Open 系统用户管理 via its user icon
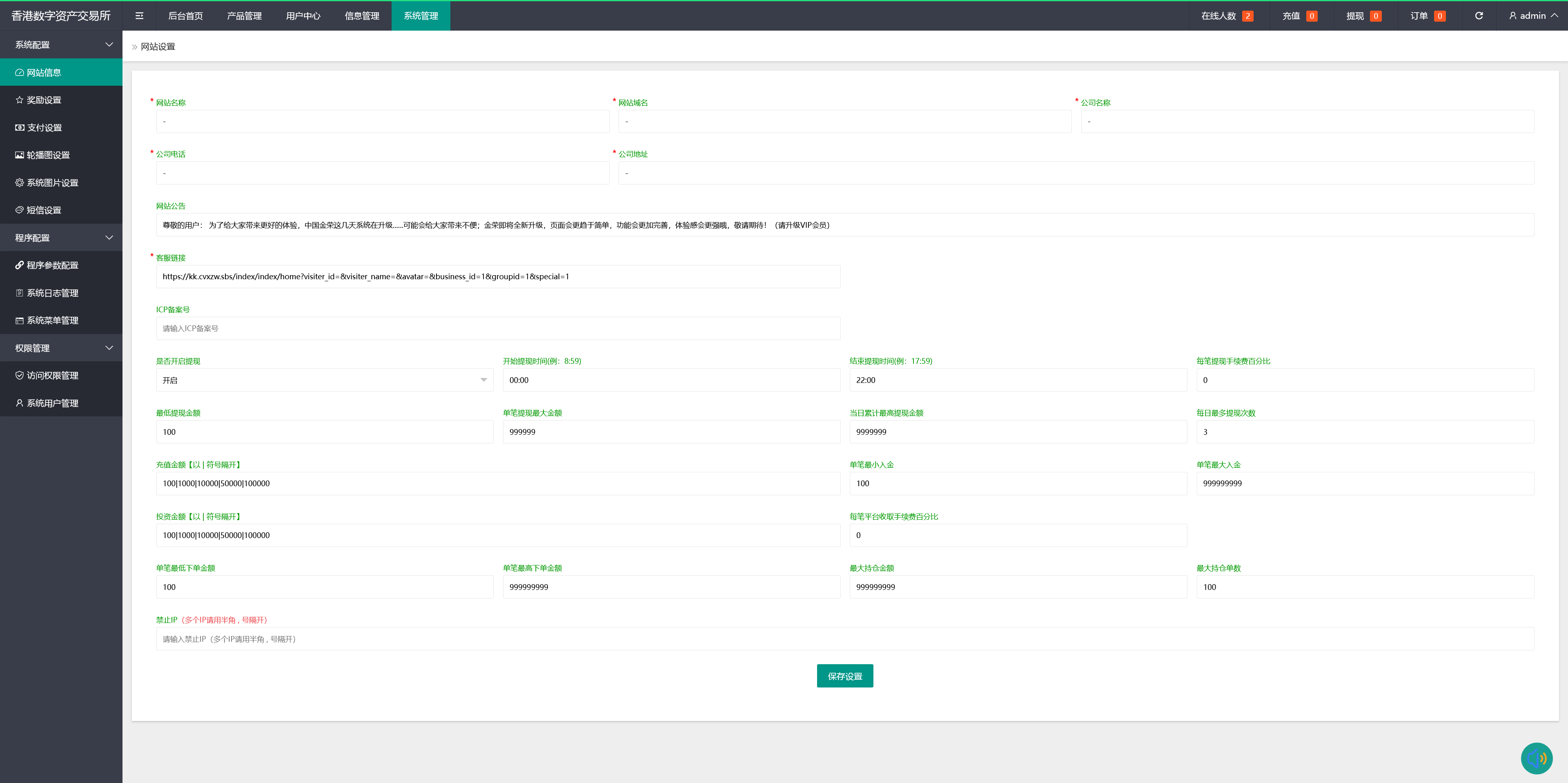Screen dimensions: 1568x783 20,403
